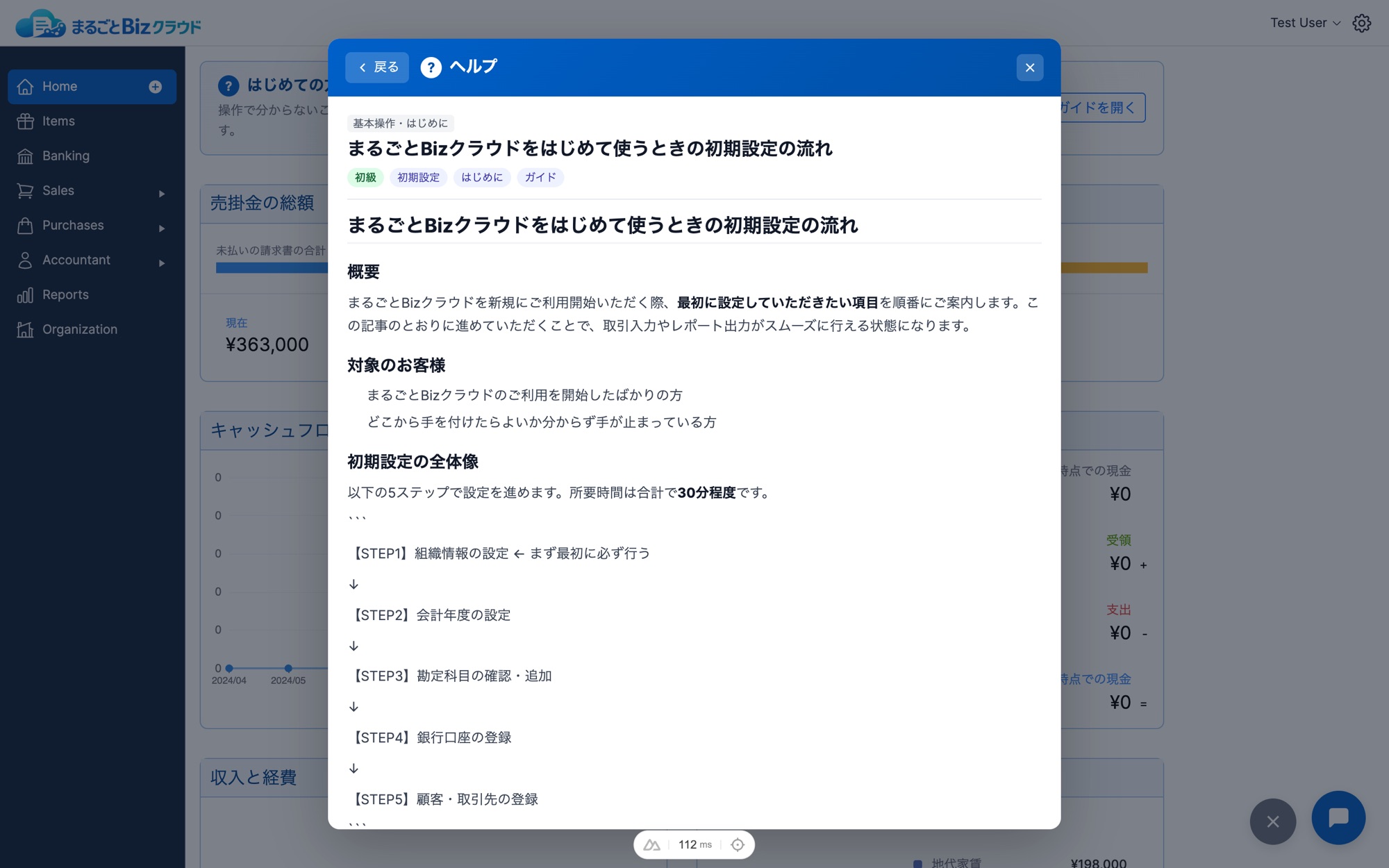The width and height of the screenshot is (1389, 868).
Task: Open the Test User account dropdown
Action: pos(1305,23)
